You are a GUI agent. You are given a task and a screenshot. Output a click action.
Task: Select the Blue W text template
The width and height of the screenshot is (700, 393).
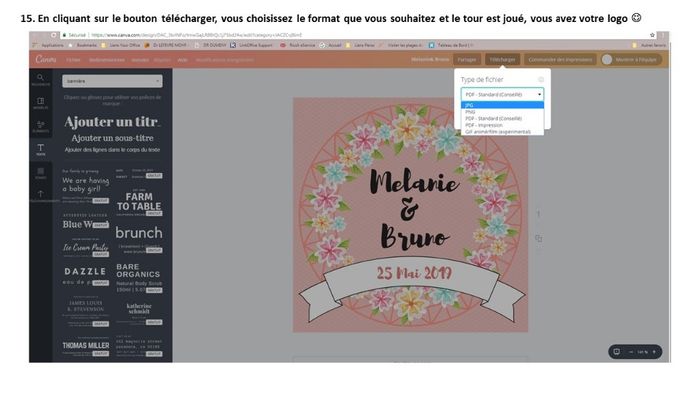pos(85,222)
